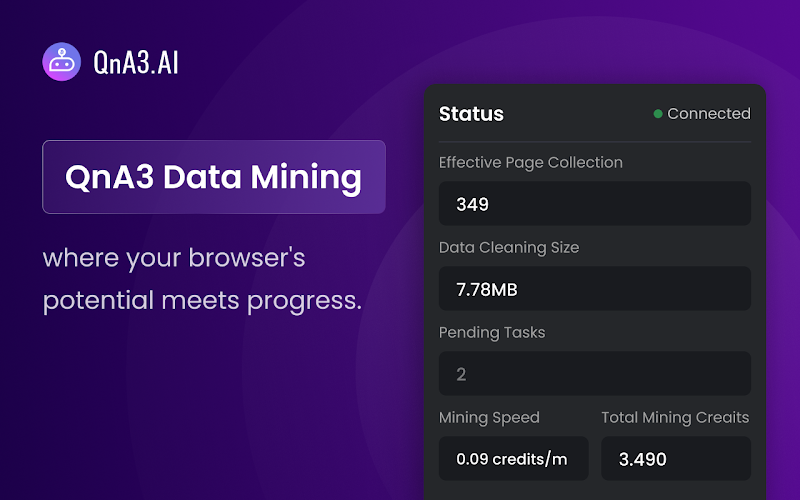Click the Effective Page Collection label
The width and height of the screenshot is (800, 500).
tap(531, 163)
